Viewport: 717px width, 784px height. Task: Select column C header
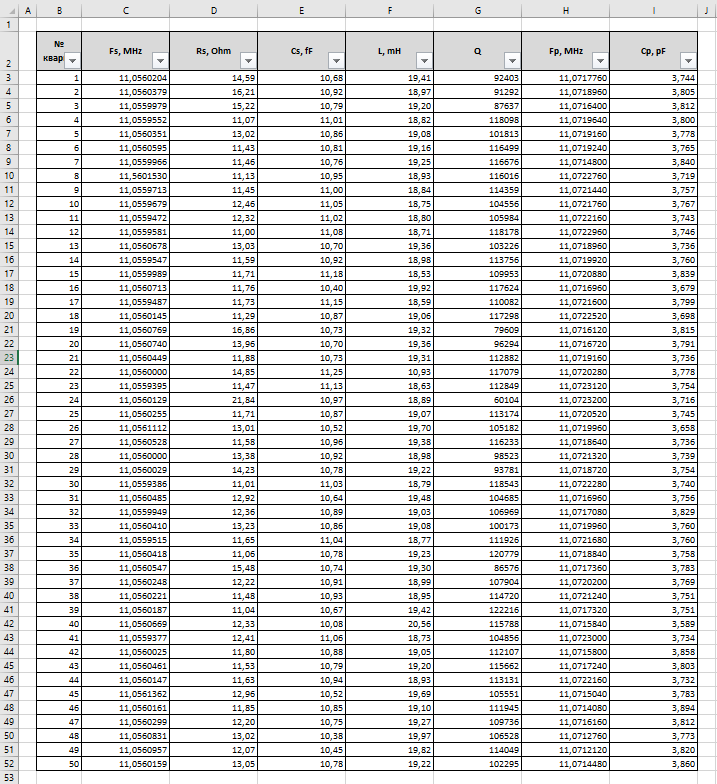click(126, 10)
